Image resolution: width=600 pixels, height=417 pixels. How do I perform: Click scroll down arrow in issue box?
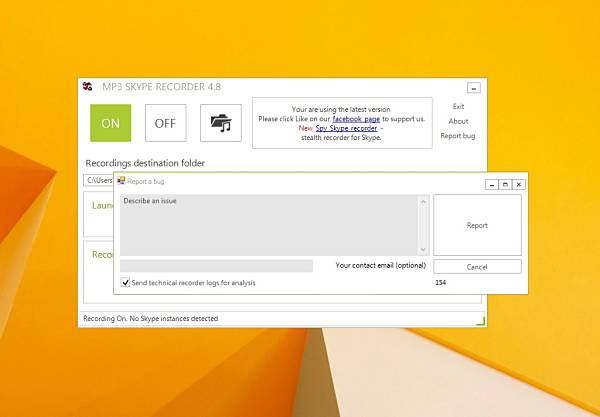pyautogui.click(x=423, y=249)
